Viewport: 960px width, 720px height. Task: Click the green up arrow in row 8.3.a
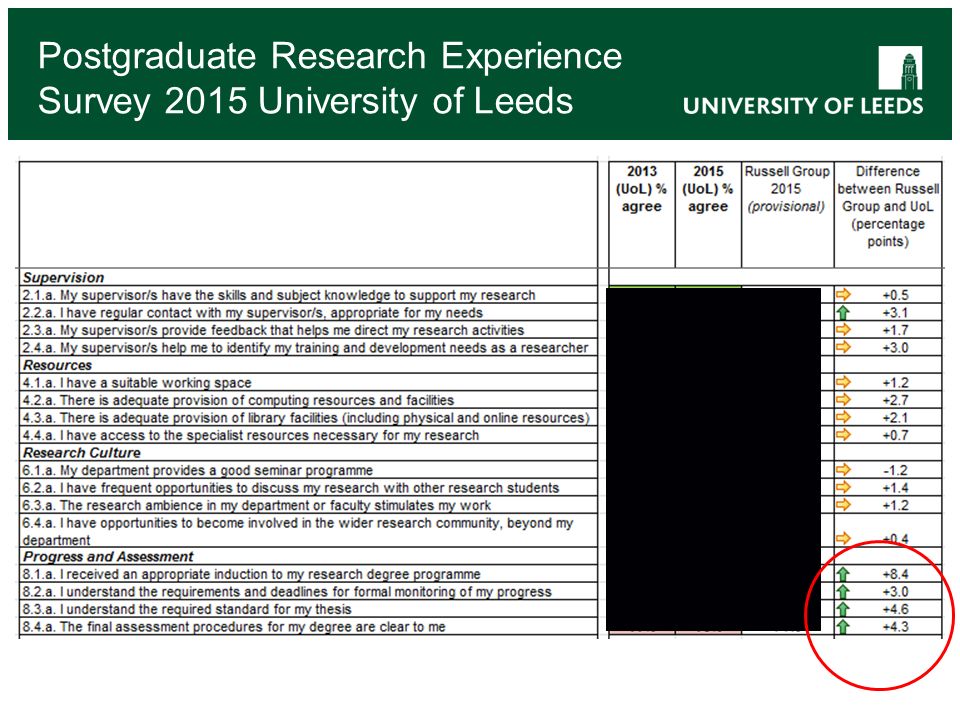pyautogui.click(x=843, y=609)
